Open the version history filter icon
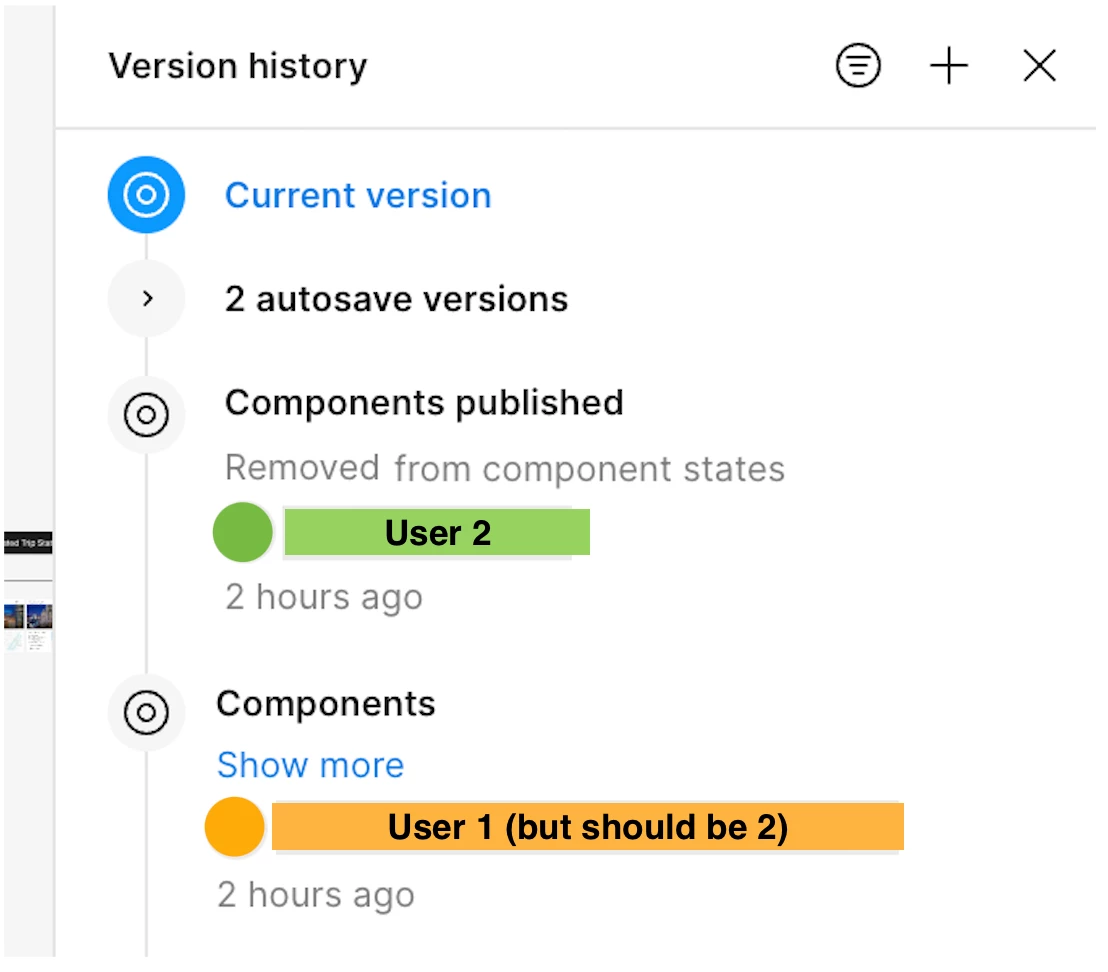 (858, 67)
